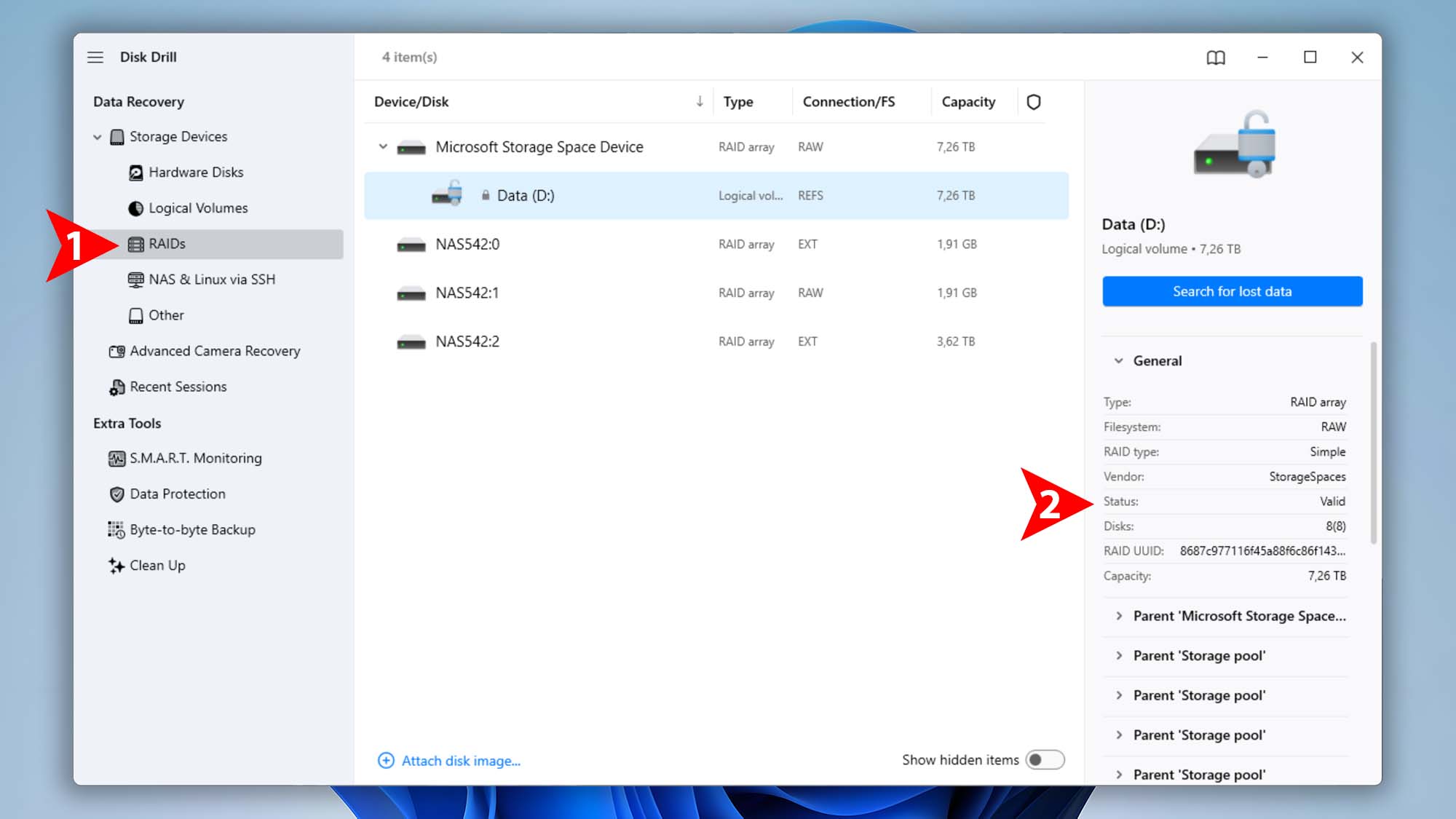Open the hamburger menu icon
The width and height of the screenshot is (1456, 819).
coord(95,57)
